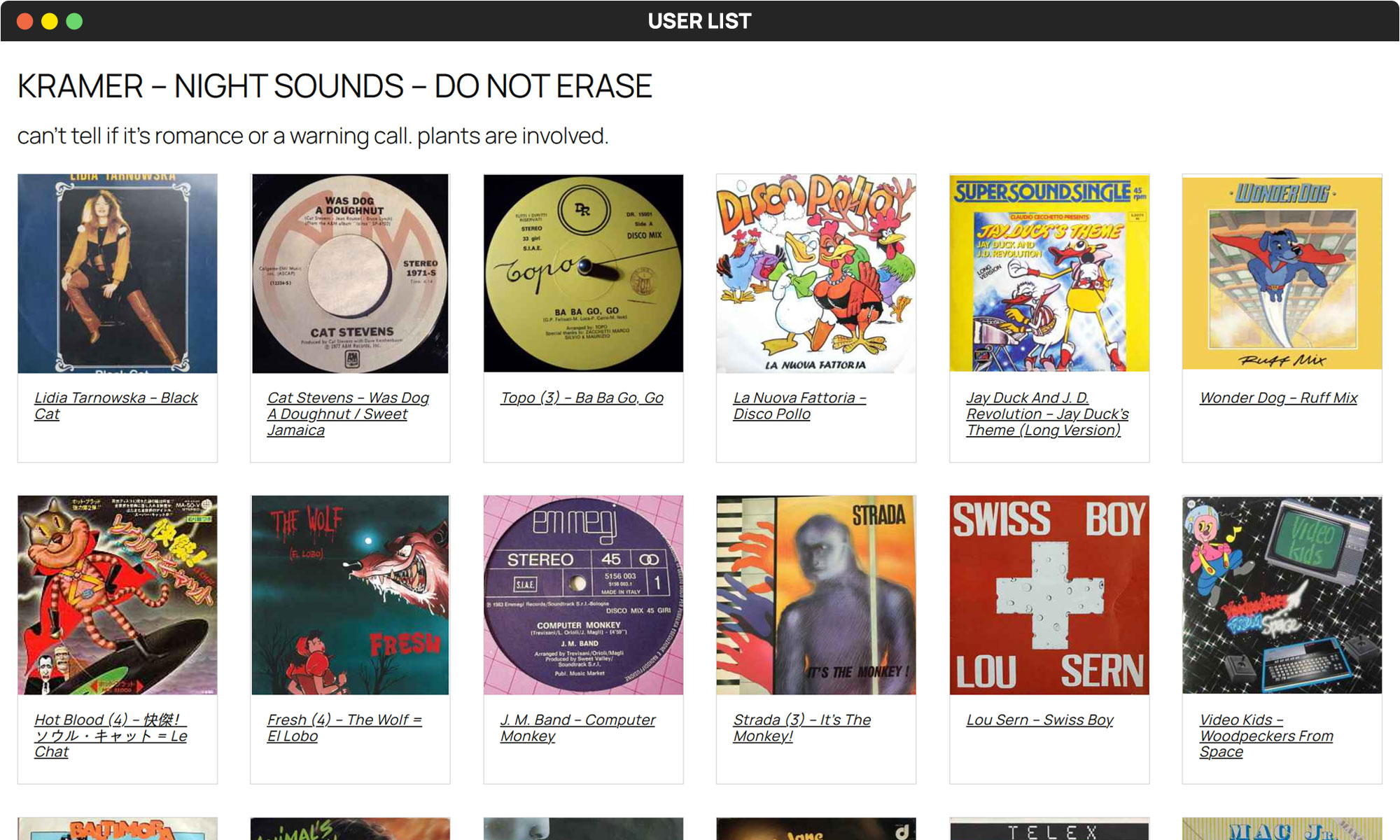Open the Topo (3) – Ba Ba Go, Go link
This screenshot has height=840, width=1400.
(582, 398)
